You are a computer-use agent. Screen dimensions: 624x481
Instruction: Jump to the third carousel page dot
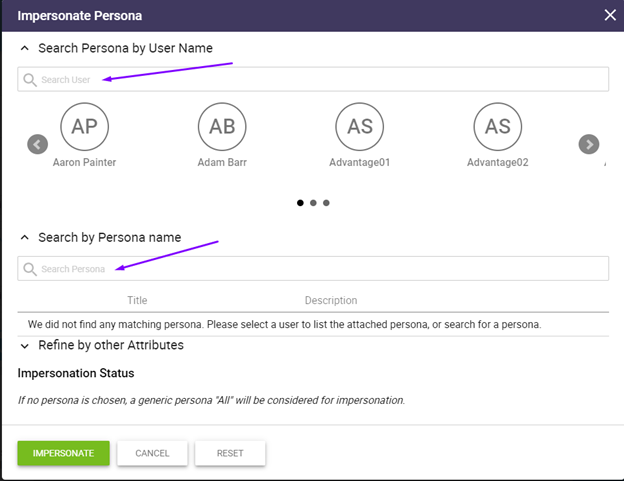pyautogui.click(x=326, y=203)
